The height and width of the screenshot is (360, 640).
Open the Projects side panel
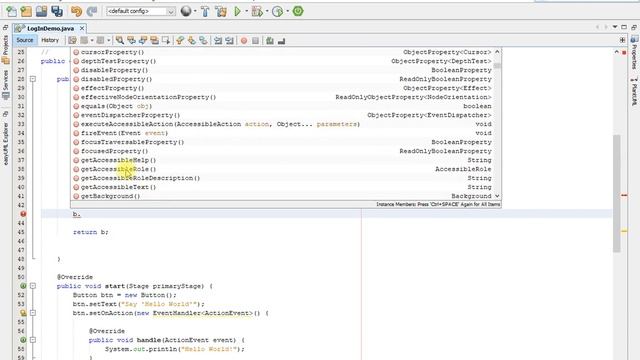pyautogui.click(x=5, y=50)
